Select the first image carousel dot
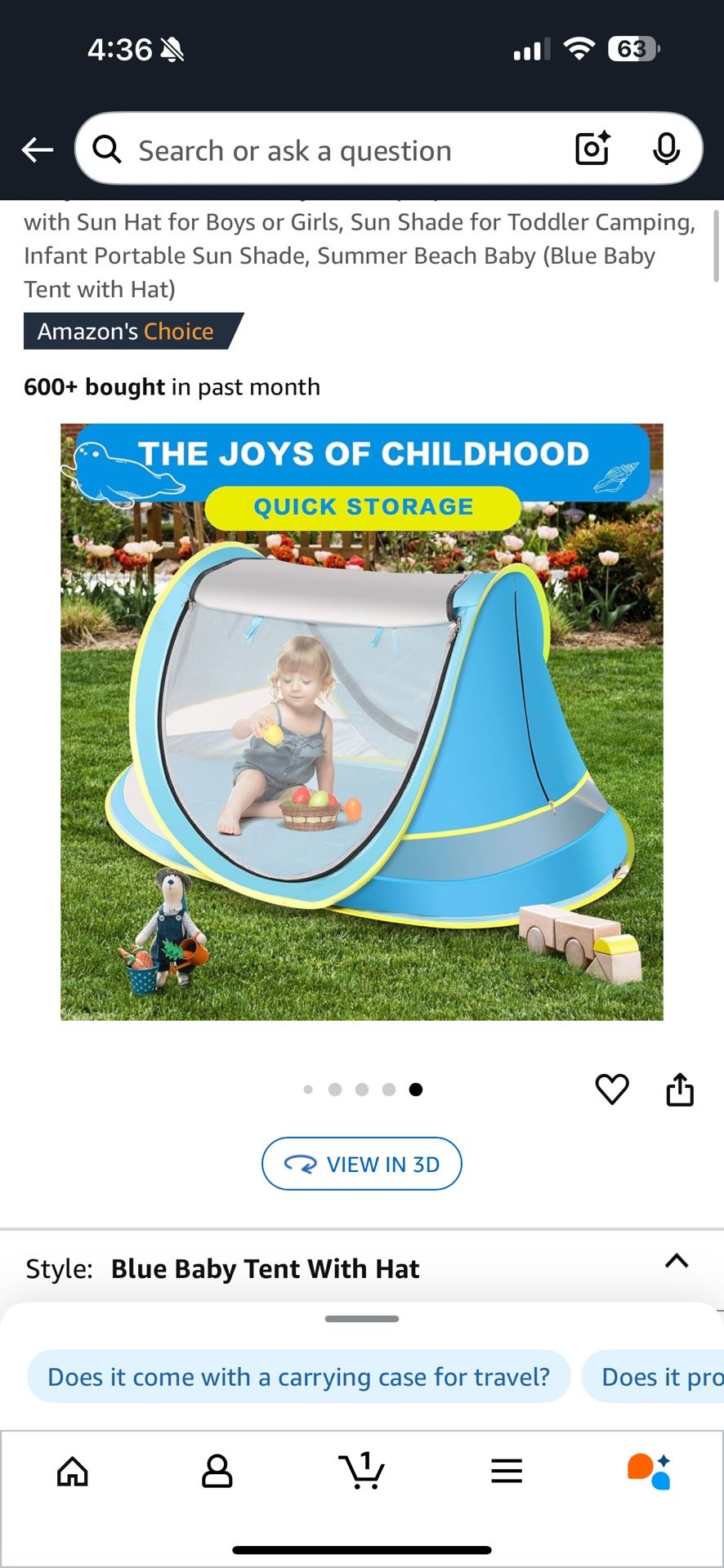The image size is (724, 1568). (308, 1089)
